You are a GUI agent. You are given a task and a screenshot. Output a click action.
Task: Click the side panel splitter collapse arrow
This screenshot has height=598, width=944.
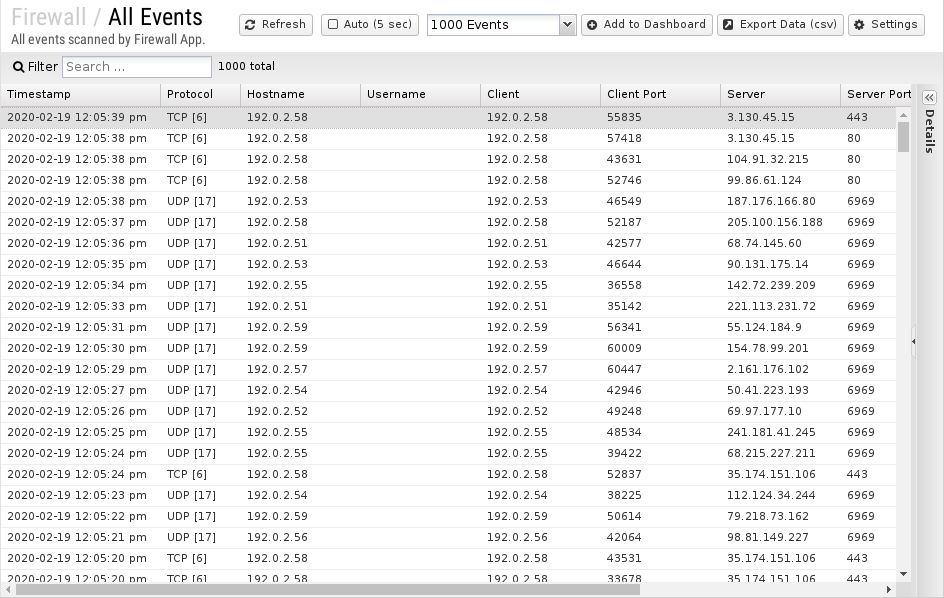click(x=913, y=342)
